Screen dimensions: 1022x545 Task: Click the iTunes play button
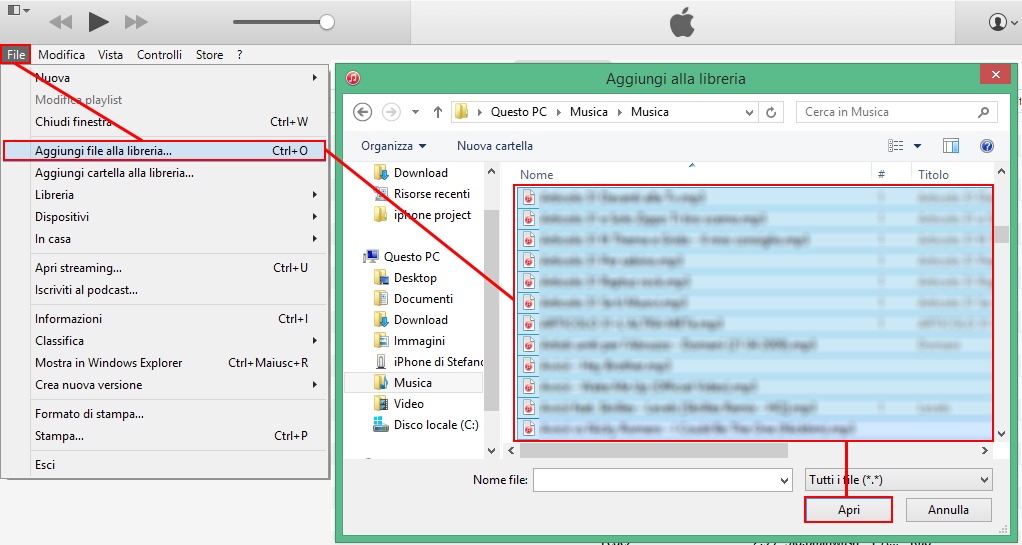click(98, 22)
